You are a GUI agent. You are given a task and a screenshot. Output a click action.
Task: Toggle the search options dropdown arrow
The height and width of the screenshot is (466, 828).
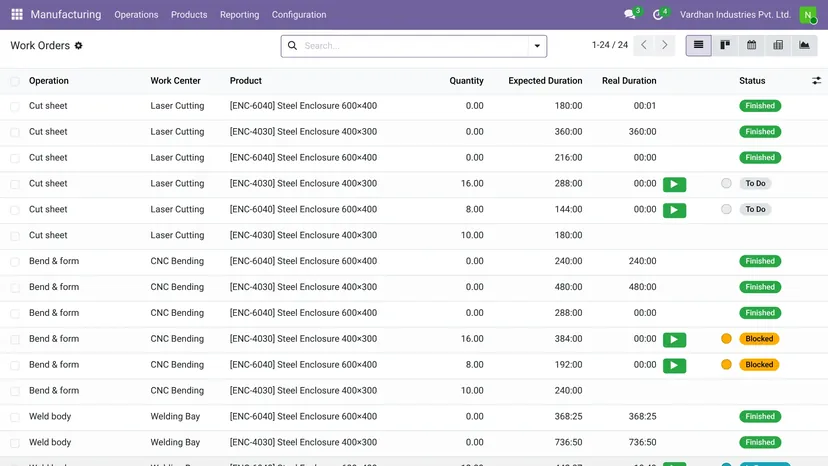pos(537,46)
